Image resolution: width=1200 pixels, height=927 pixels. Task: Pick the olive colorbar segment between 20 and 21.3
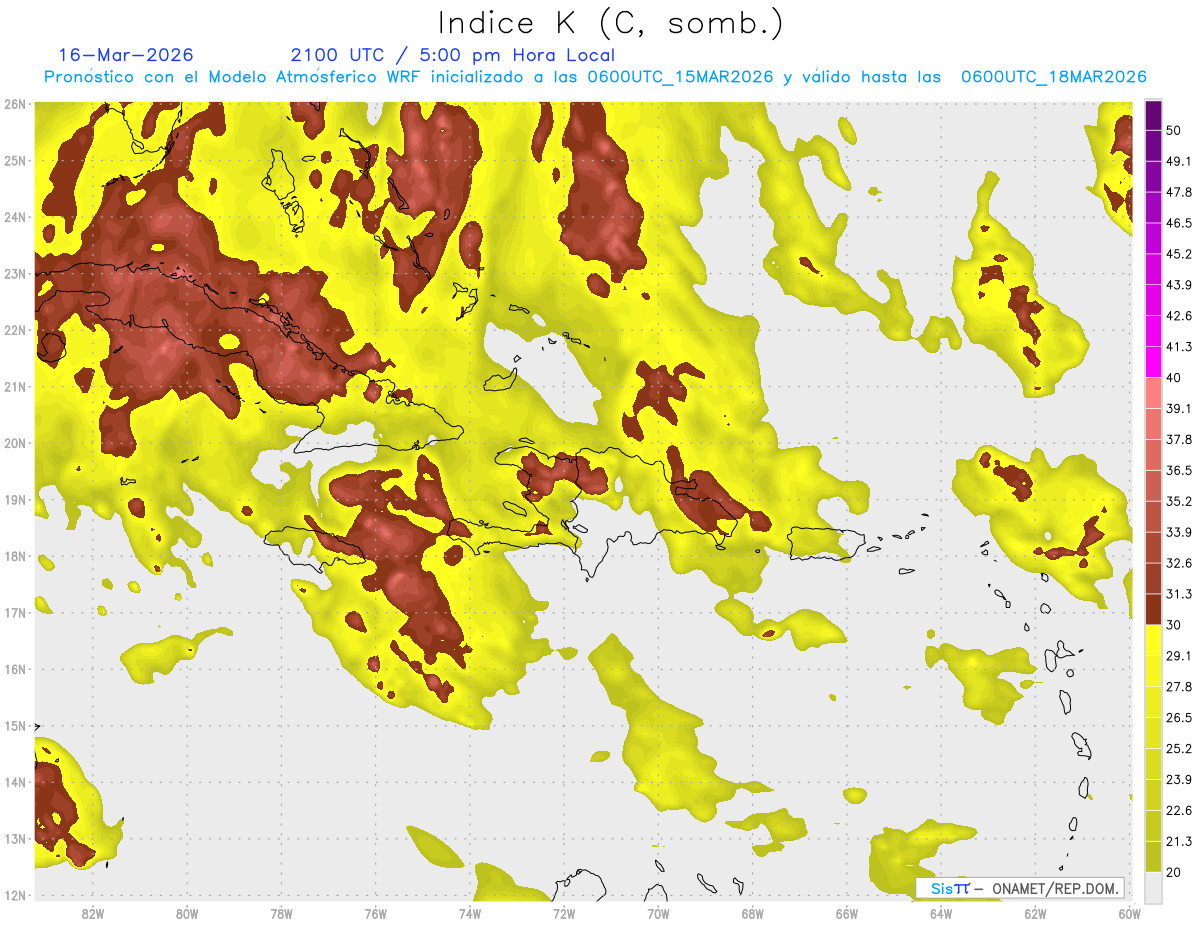(x=1153, y=856)
